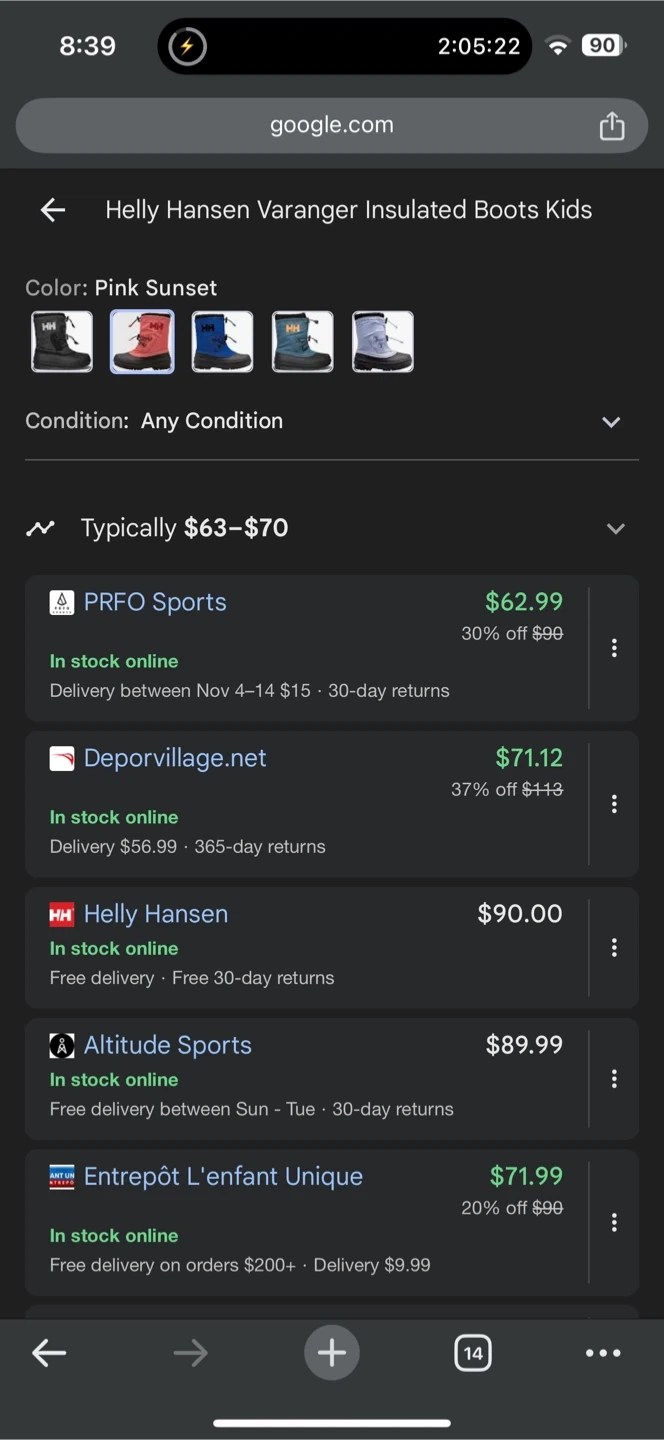Open more options for Deporvillage.net offer

click(x=614, y=804)
